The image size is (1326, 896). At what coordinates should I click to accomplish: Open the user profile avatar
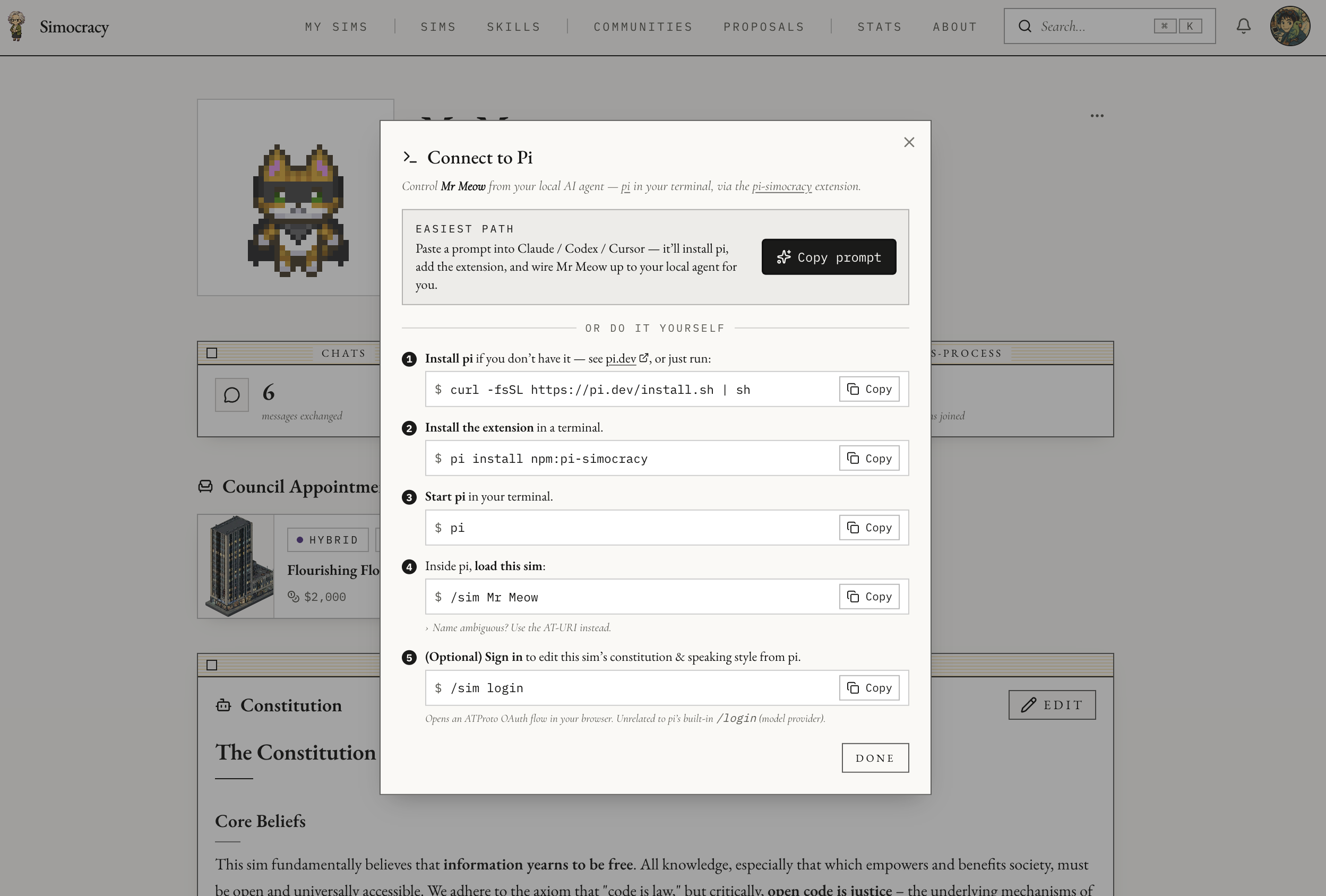(1289, 26)
